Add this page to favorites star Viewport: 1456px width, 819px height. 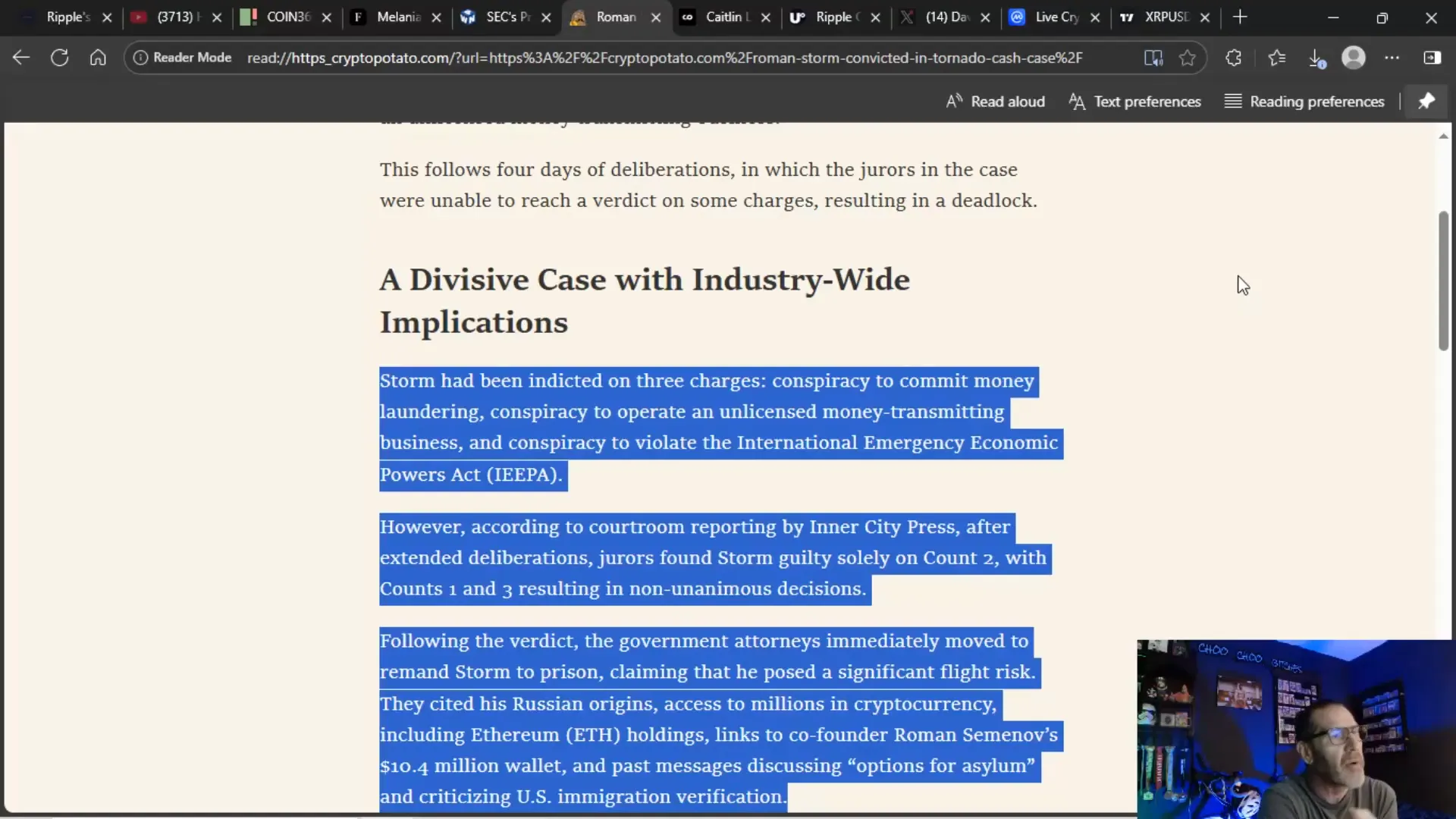(x=1188, y=58)
